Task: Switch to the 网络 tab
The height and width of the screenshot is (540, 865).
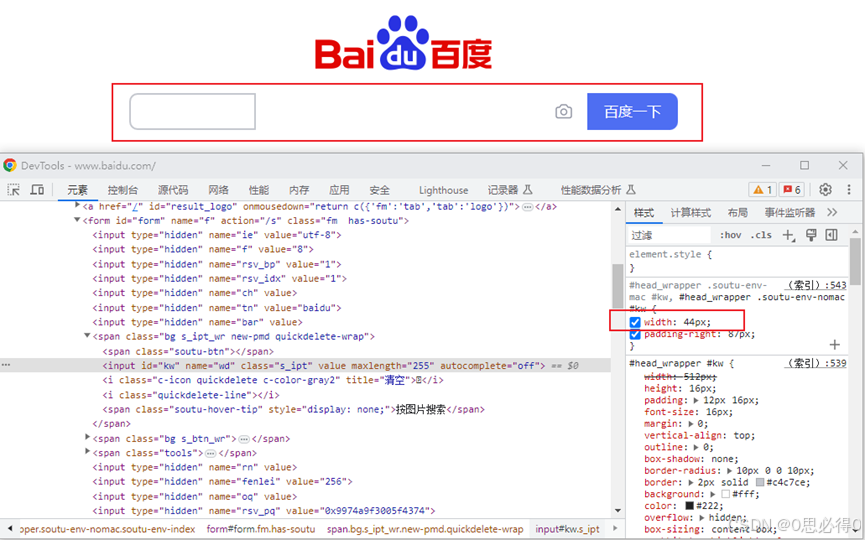Action: (x=218, y=190)
